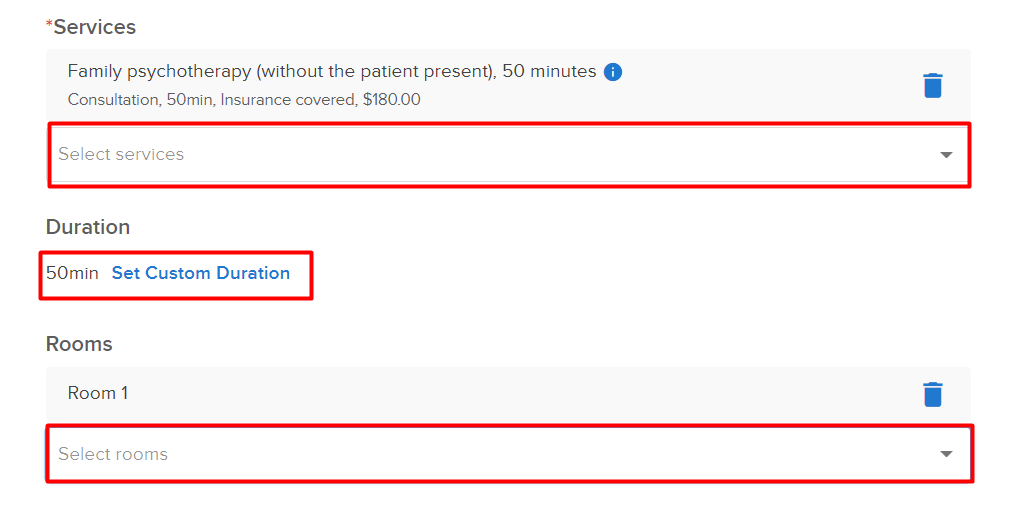Select the red required asterisk by Services
The height and width of the screenshot is (509, 1016).
point(49,24)
